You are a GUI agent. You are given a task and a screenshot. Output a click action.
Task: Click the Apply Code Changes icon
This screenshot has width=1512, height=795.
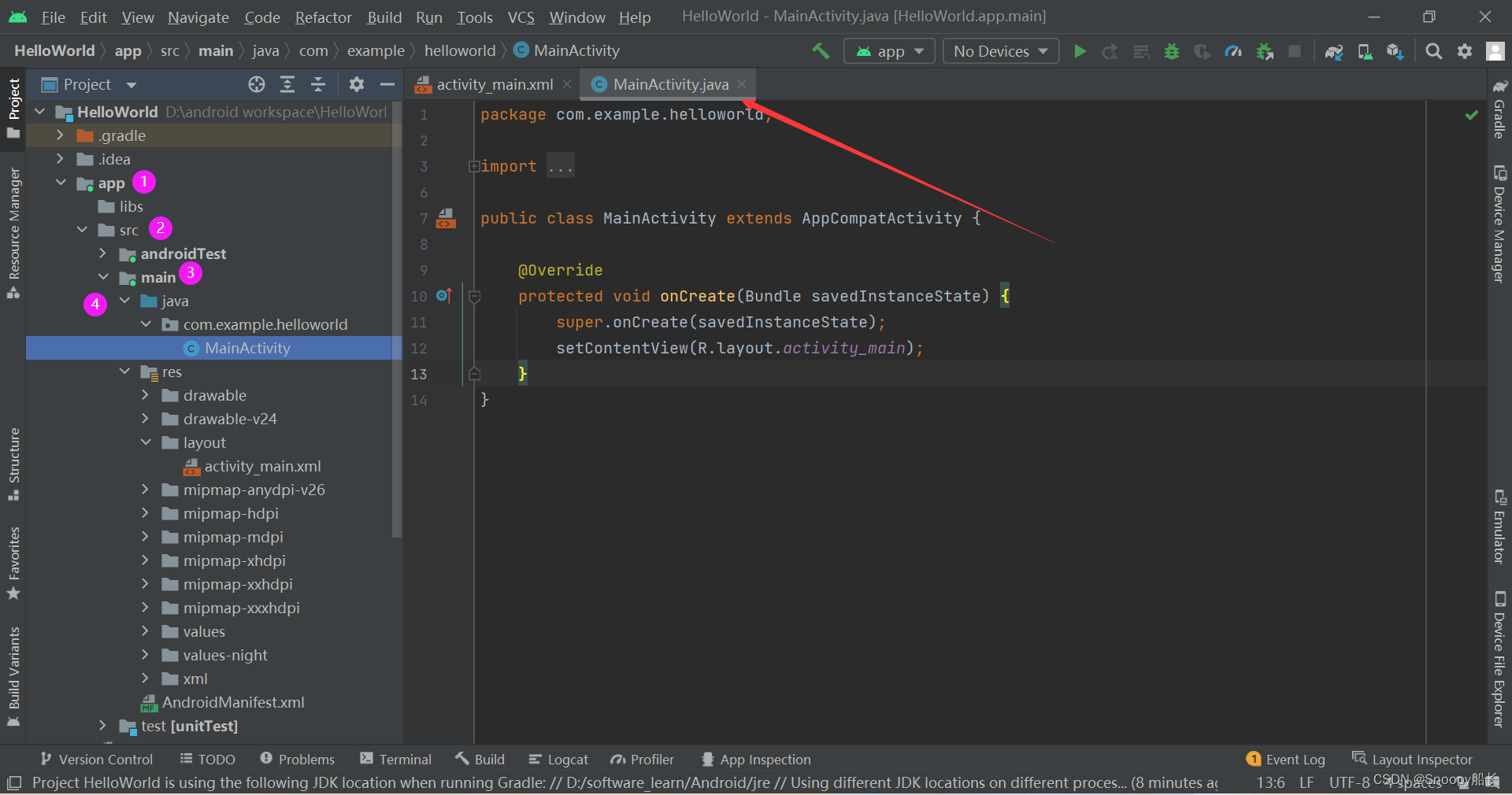(x=1141, y=51)
